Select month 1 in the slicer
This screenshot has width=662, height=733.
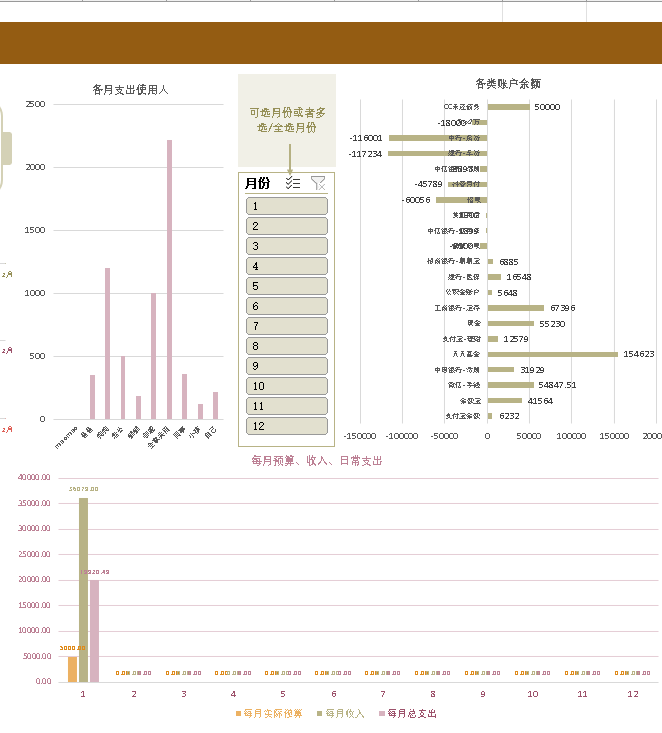(x=287, y=206)
